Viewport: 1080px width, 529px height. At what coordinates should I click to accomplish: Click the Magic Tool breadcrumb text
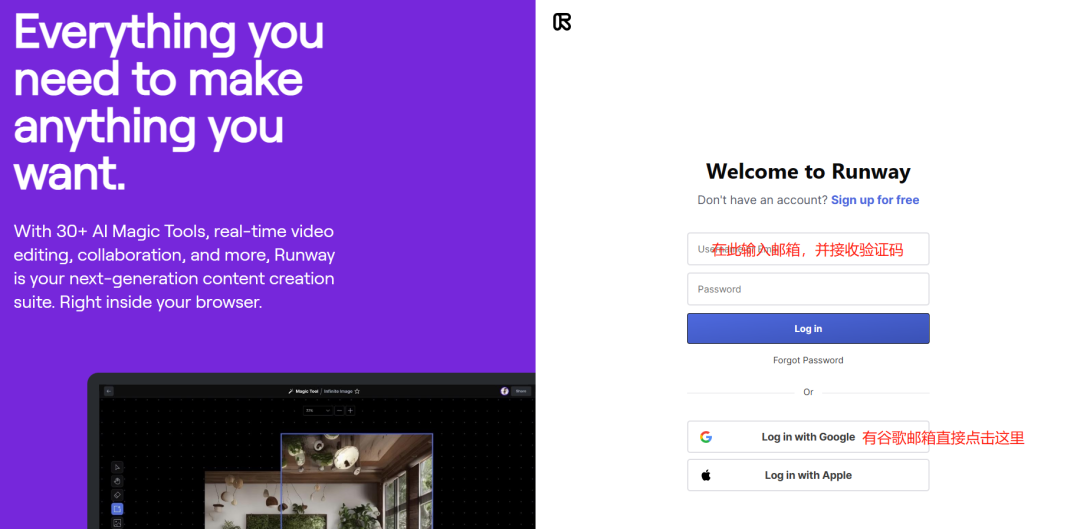tap(307, 391)
